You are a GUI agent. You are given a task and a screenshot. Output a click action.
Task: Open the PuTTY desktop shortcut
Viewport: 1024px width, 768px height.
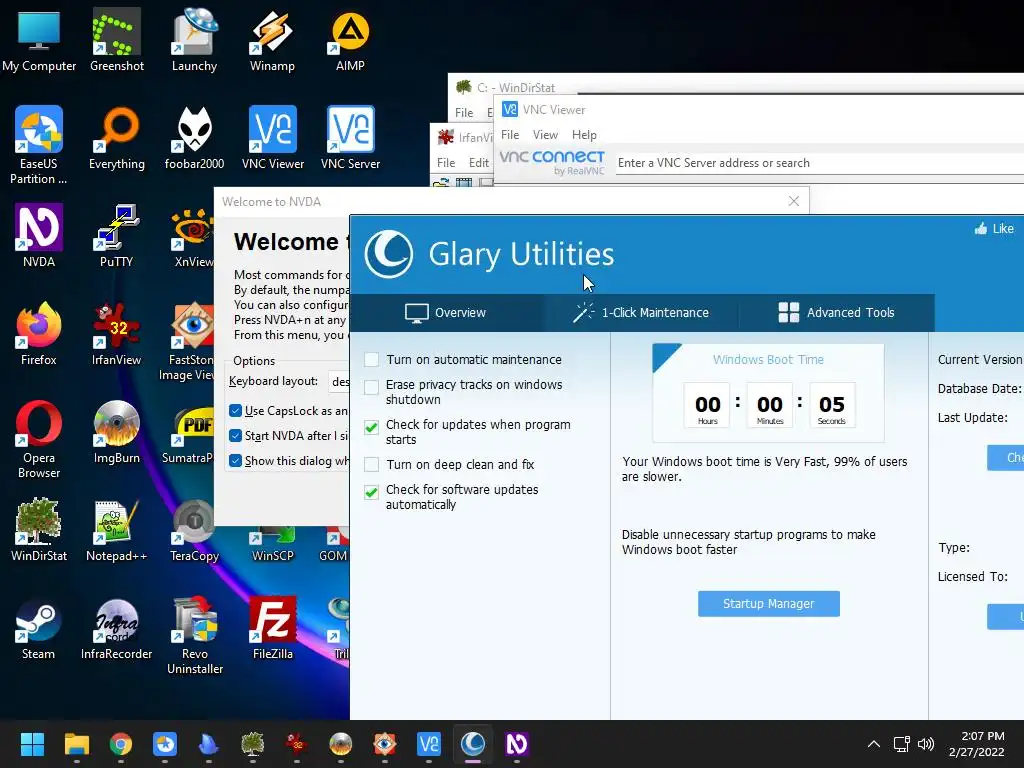coord(116,236)
